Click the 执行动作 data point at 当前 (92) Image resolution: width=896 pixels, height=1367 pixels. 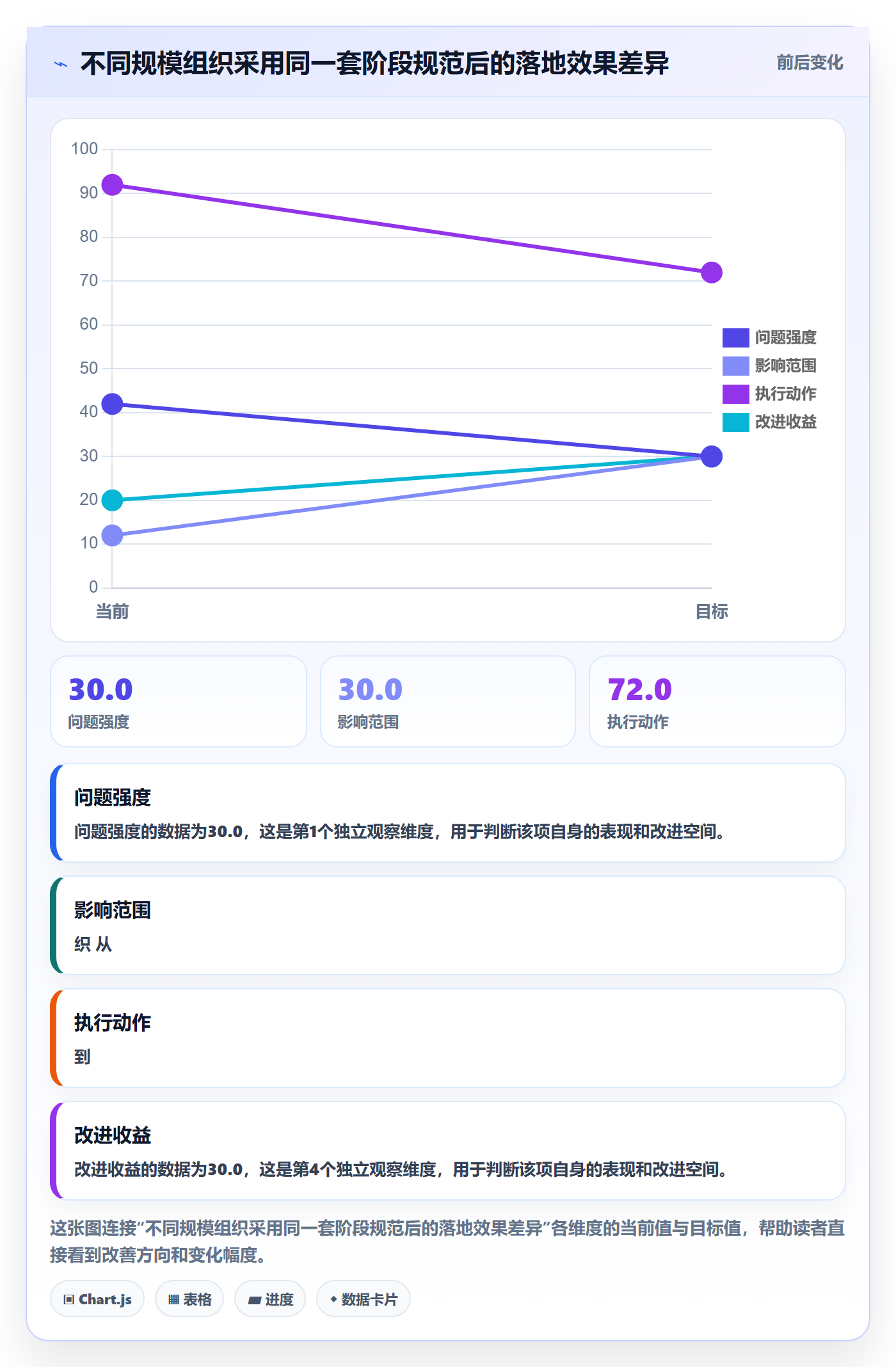(112, 185)
